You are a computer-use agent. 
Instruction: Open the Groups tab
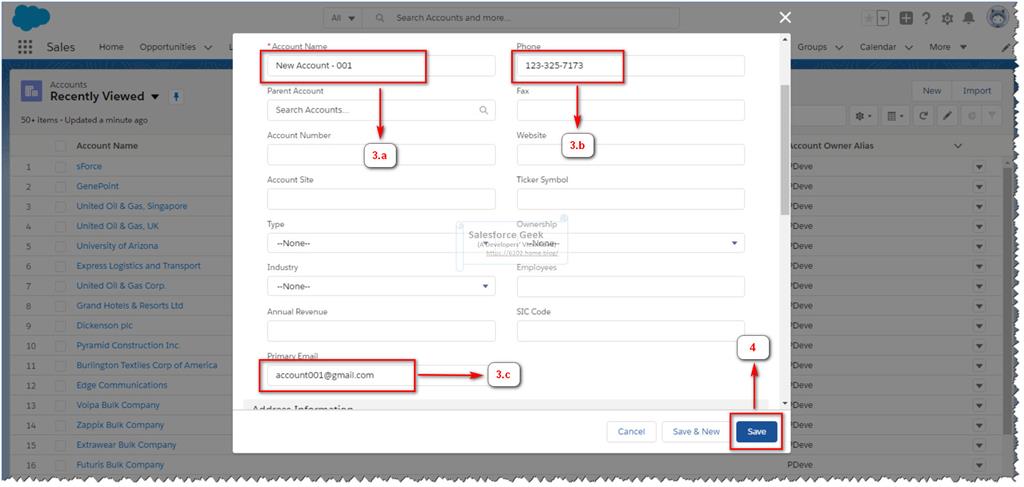[x=812, y=47]
